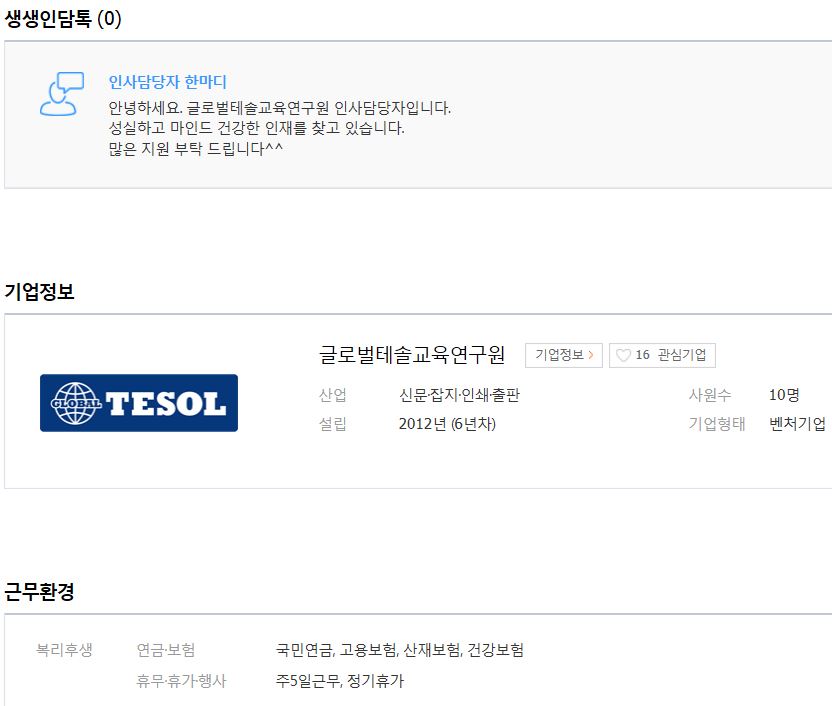Click the employee count 10명
Viewport: 832px width, 706px height.
784,395
